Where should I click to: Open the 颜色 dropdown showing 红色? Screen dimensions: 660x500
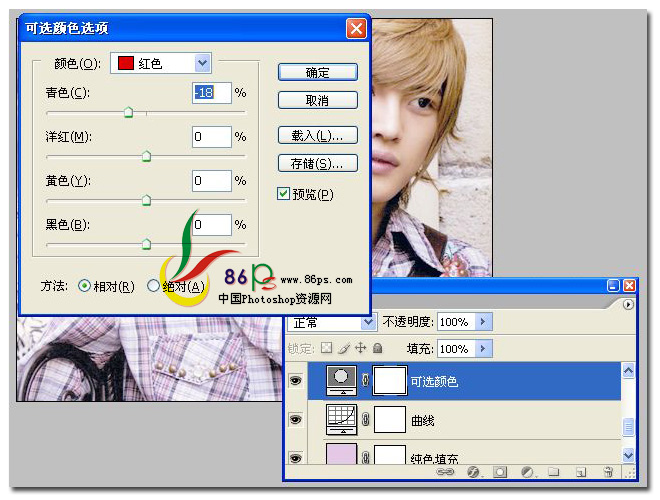point(160,63)
